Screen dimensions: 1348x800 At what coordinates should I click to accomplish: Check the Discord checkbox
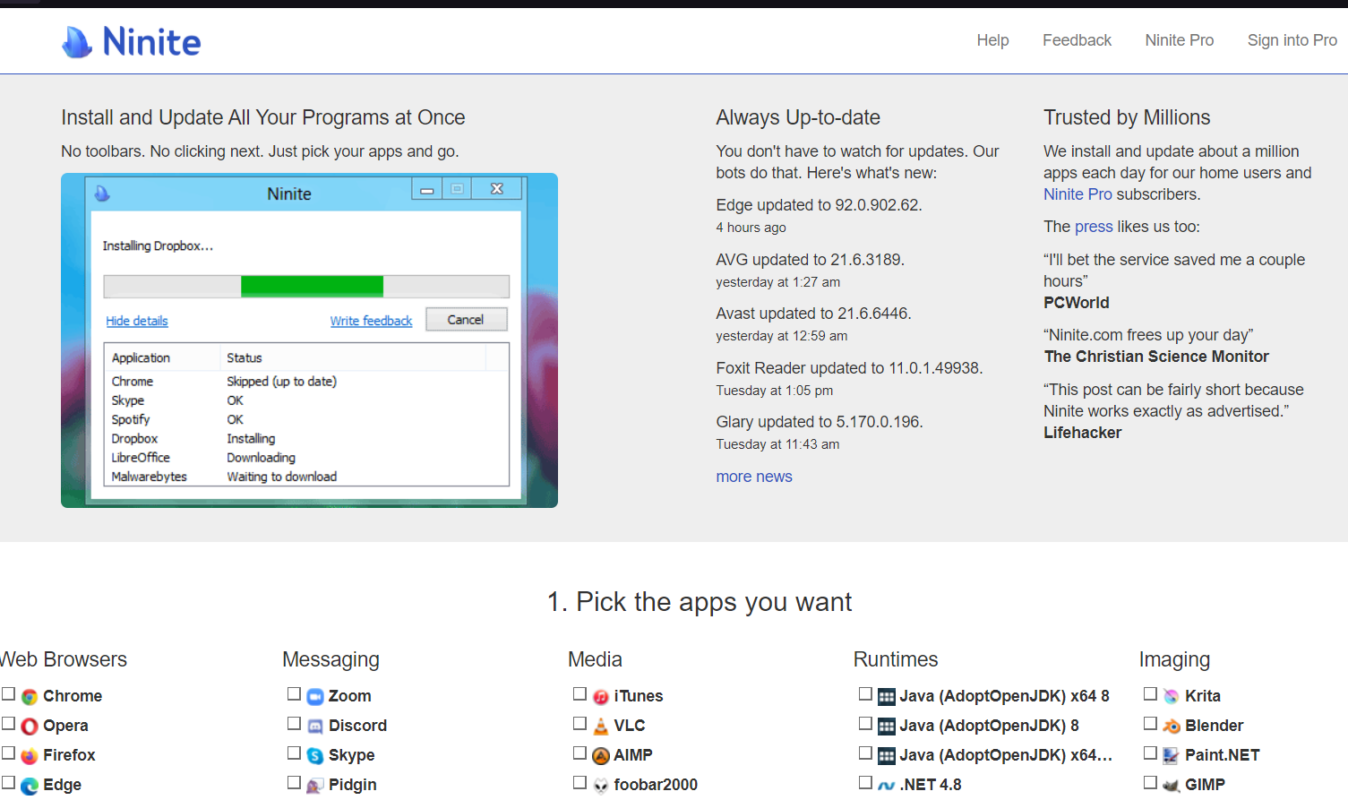[x=294, y=723]
